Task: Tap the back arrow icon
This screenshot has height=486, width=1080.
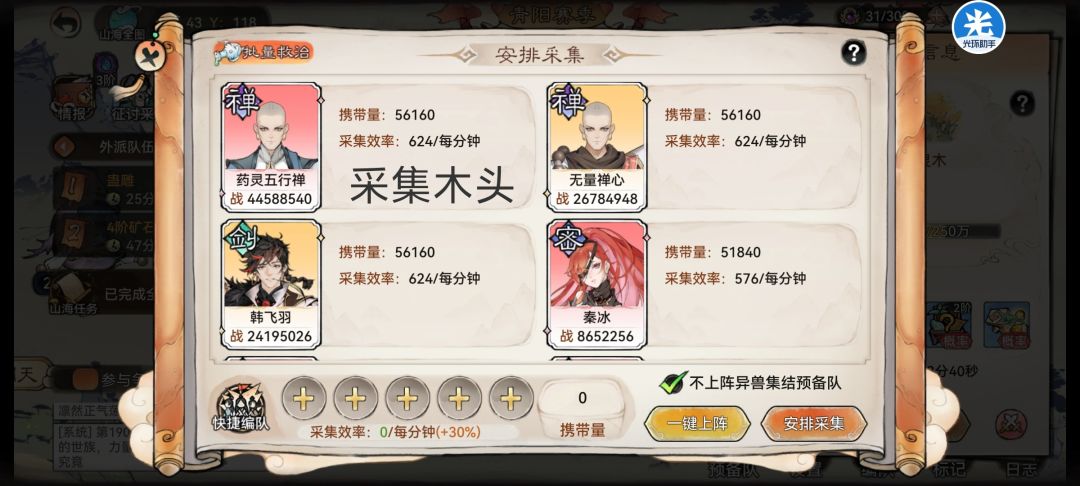Action: pos(66,23)
